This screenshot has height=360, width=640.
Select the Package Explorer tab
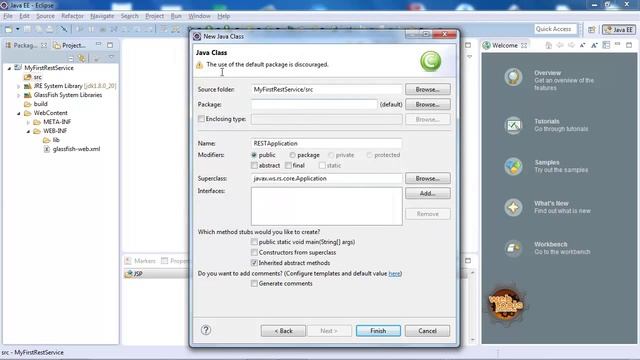(25, 45)
